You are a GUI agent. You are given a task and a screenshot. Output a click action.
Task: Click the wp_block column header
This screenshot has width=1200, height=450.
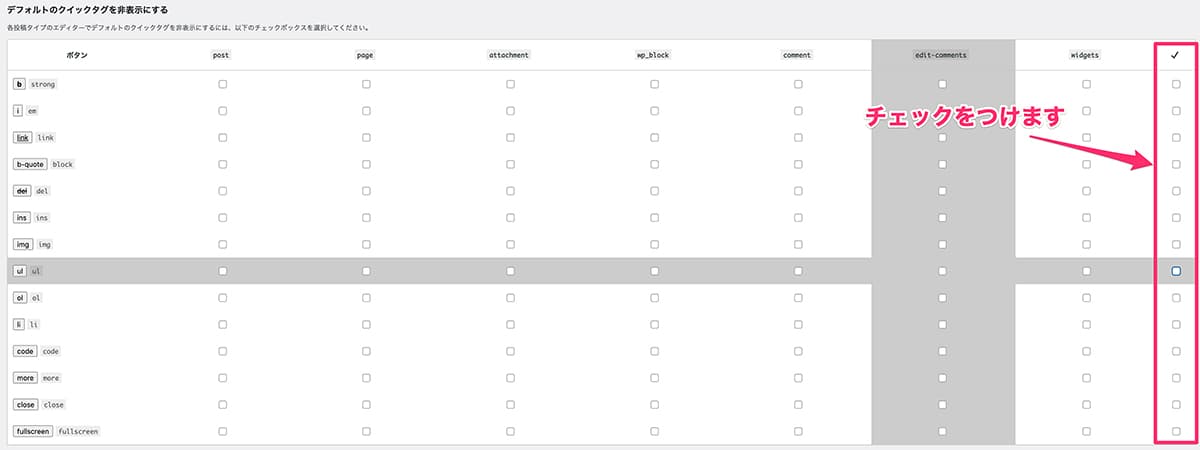click(654, 55)
